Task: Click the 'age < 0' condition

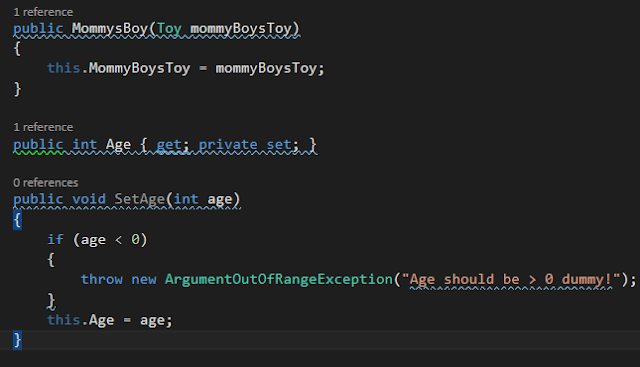Action: (x=110, y=239)
